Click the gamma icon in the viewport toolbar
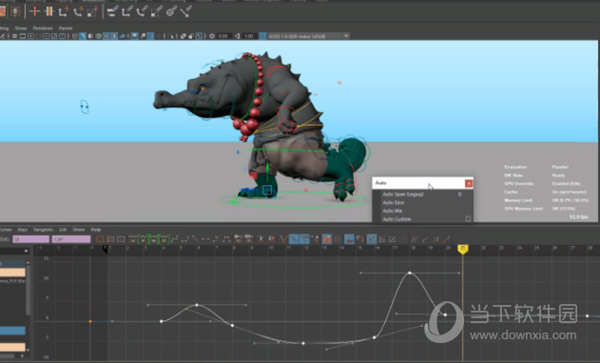This screenshot has height=363, width=600. click(237, 36)
